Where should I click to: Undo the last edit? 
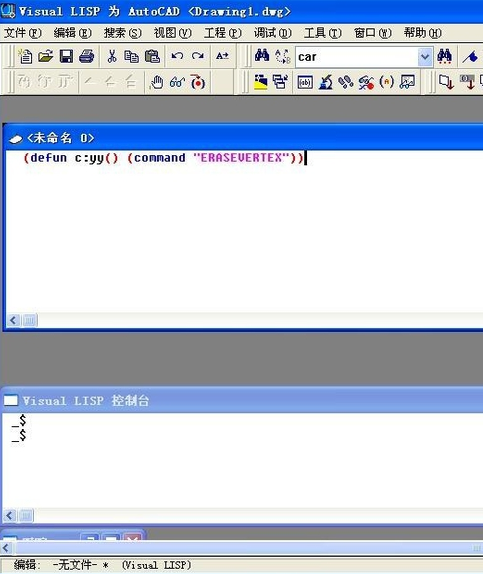tap(177, 56)
